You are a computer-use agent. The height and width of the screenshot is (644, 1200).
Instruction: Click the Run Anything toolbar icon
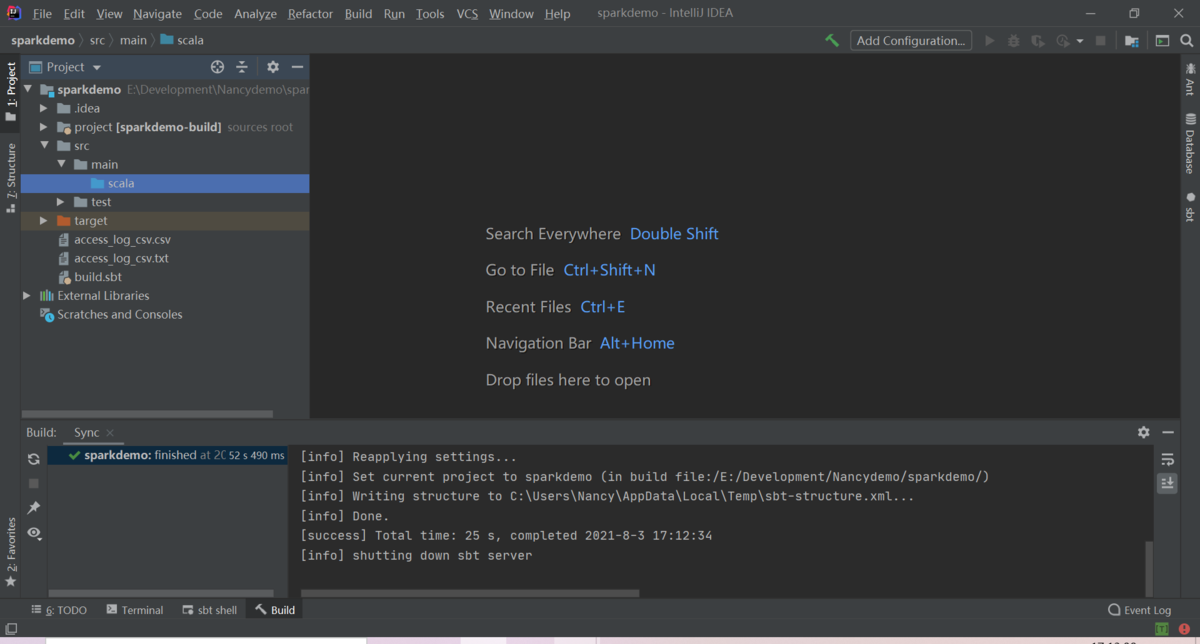(x=1162, y=41)
